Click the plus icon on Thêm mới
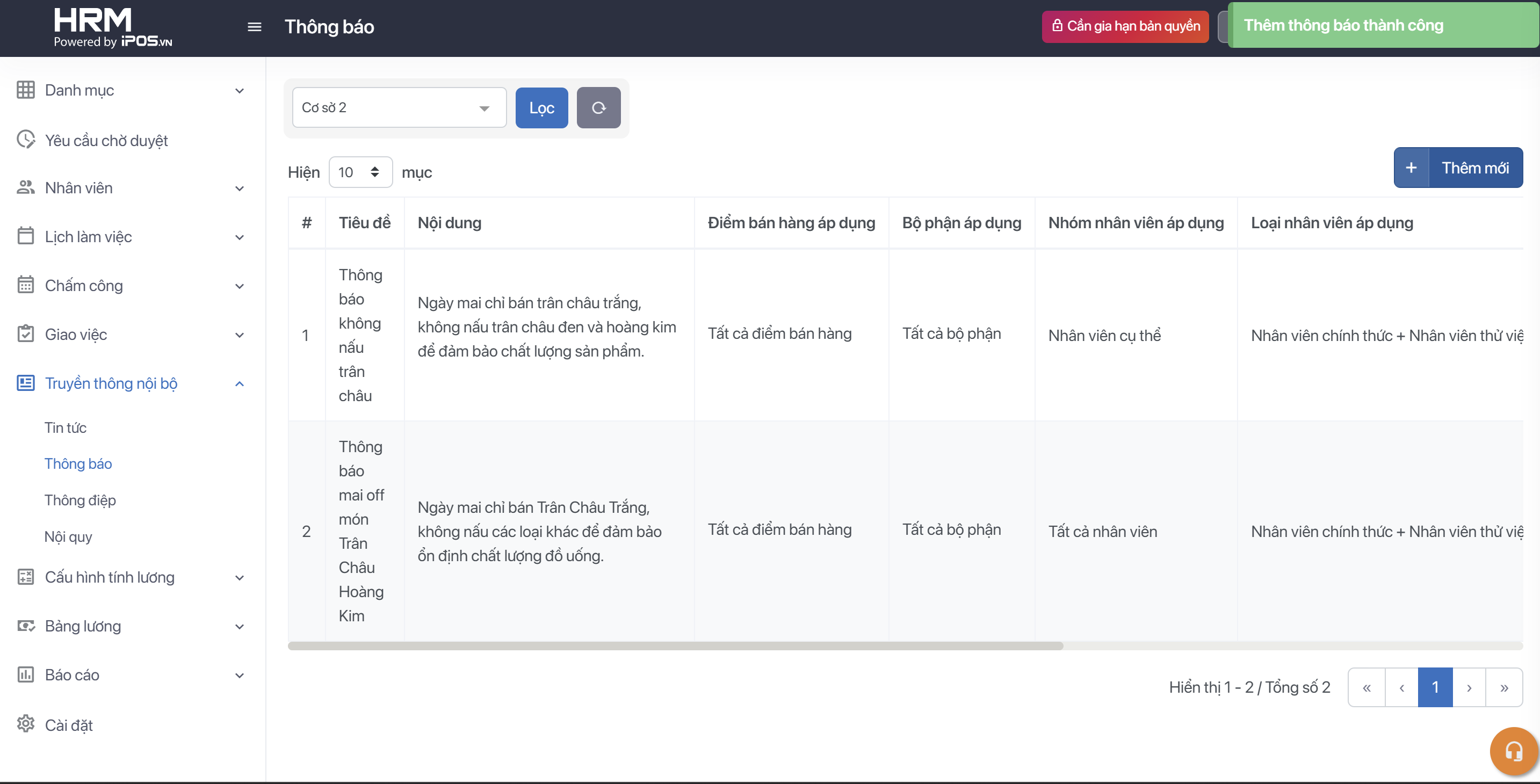The width and height of the screenshot is (1540, 784). click(x=1411, y=168)
